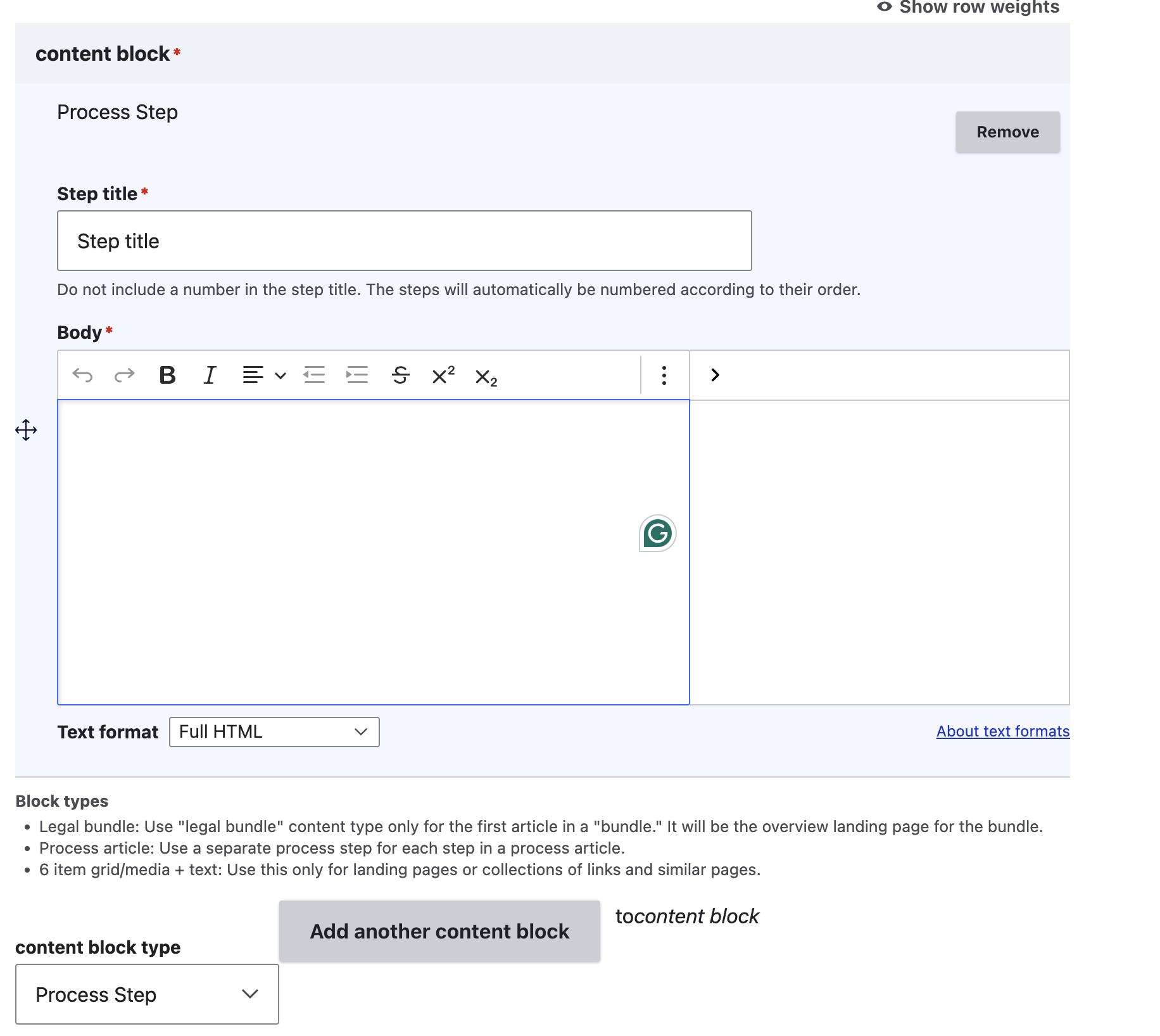Click the step title numbering help text
The height and width of the screenshot is (1036, 1160).
[x=459, y=289]
